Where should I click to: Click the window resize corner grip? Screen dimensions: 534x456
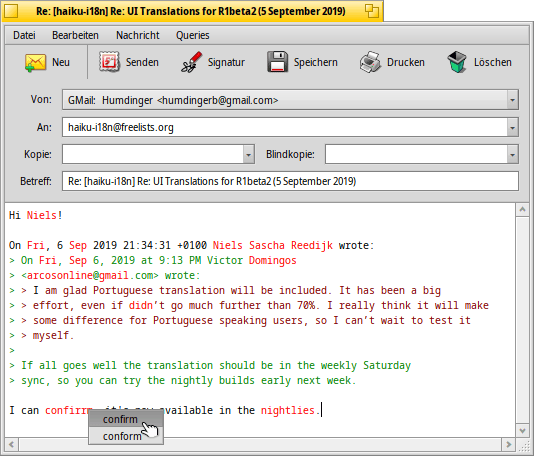click(x=523, y=445)
